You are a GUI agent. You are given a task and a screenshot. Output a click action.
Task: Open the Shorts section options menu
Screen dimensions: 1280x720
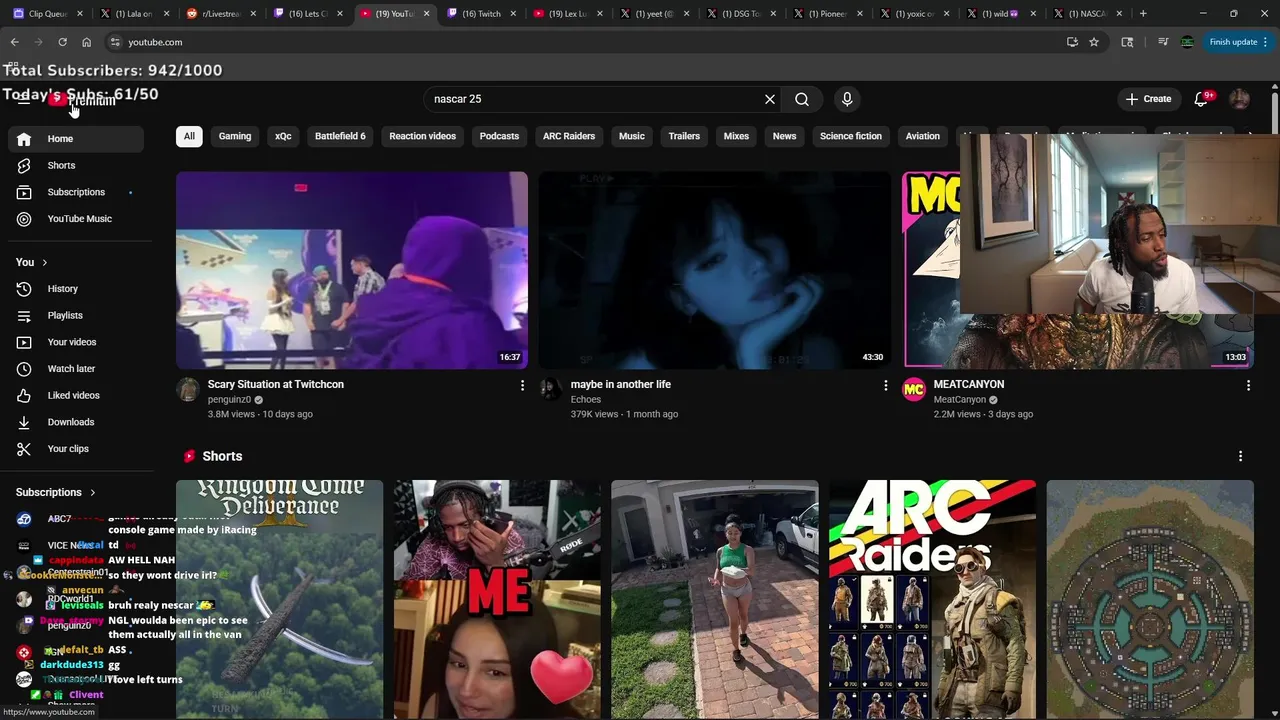pyautogui.click(x=1240, y=456)
